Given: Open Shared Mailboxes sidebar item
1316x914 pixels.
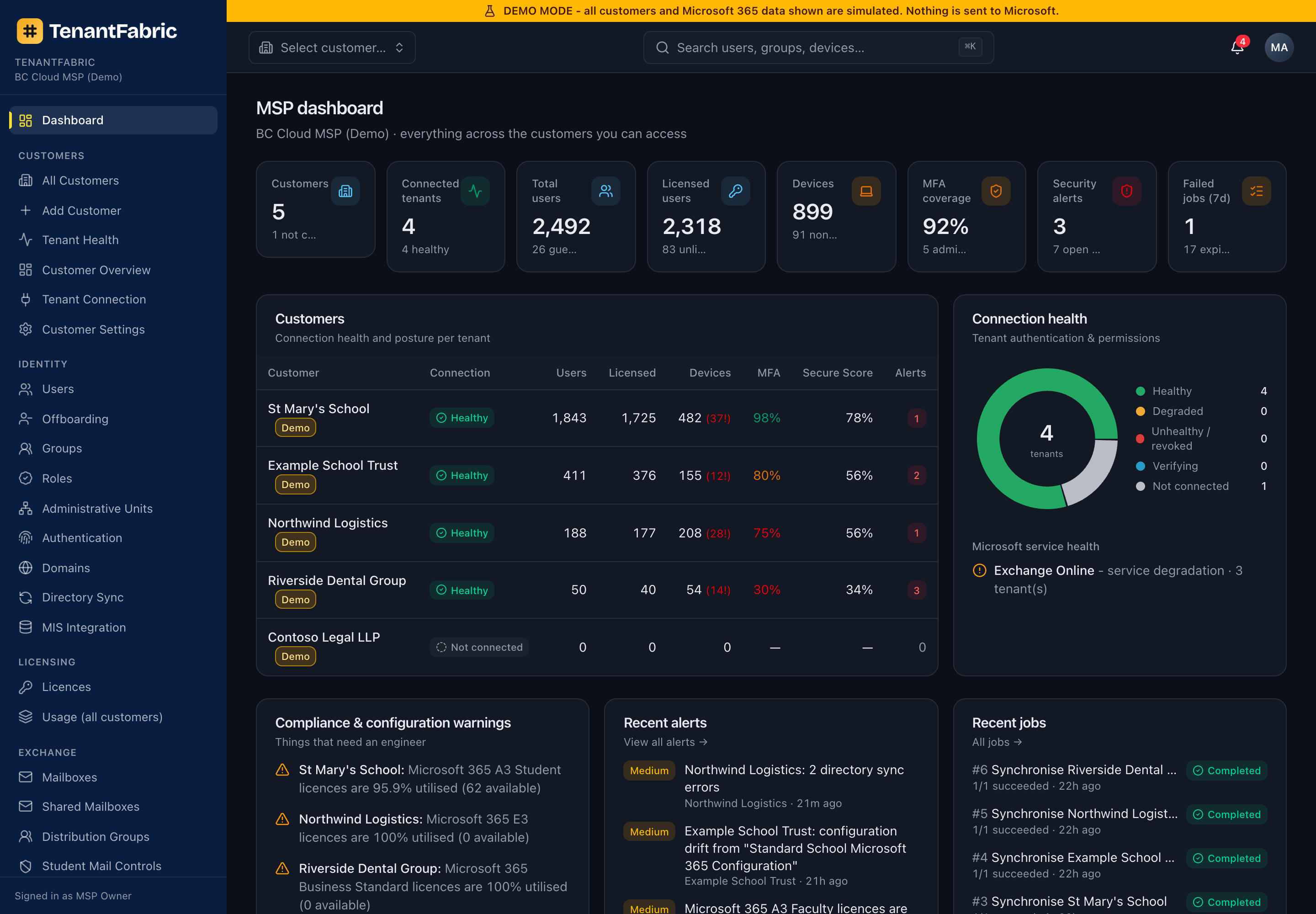Looking at the screenshot, I should 113,806.
